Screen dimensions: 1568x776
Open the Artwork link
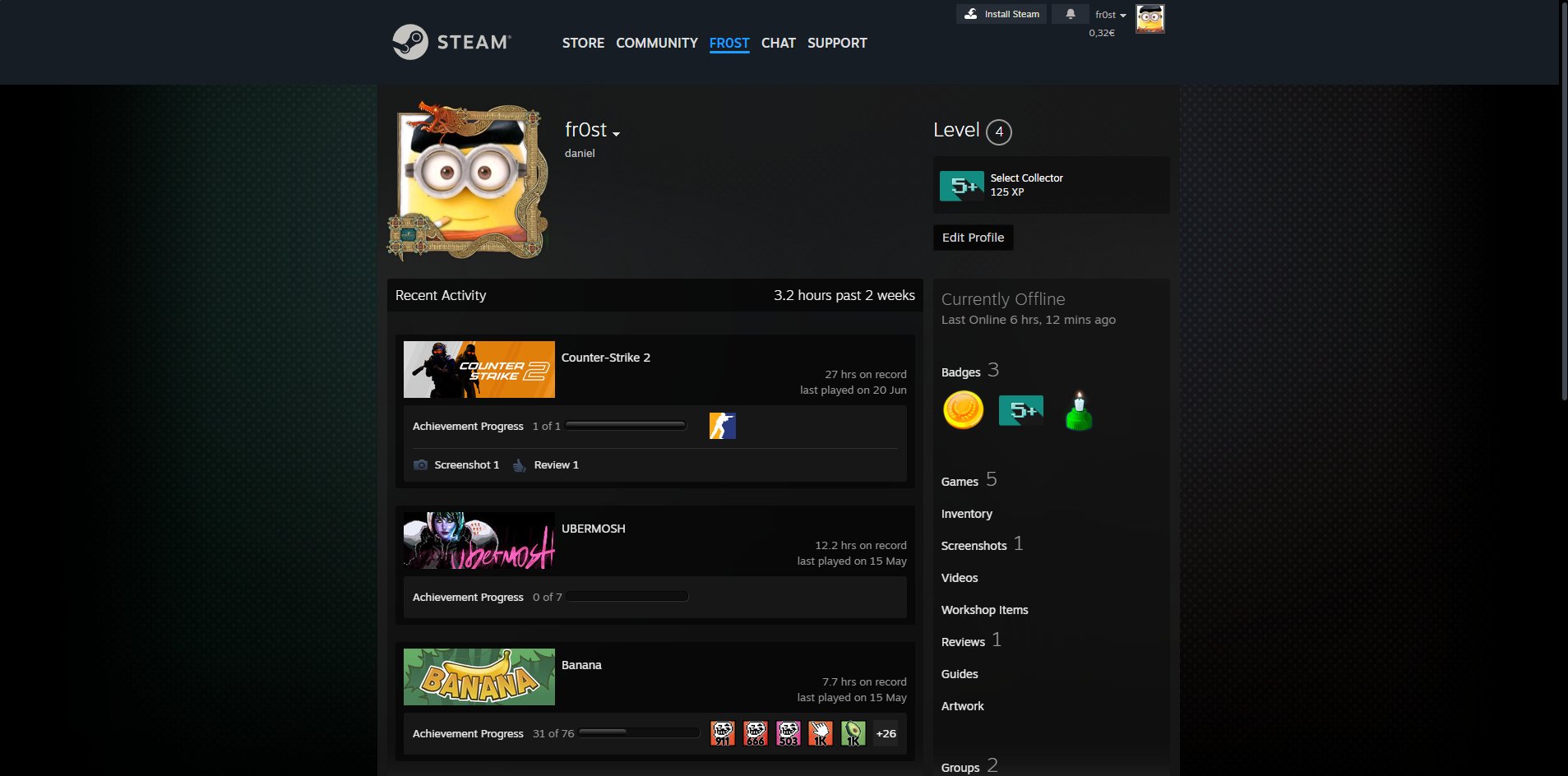coord(963,706)
